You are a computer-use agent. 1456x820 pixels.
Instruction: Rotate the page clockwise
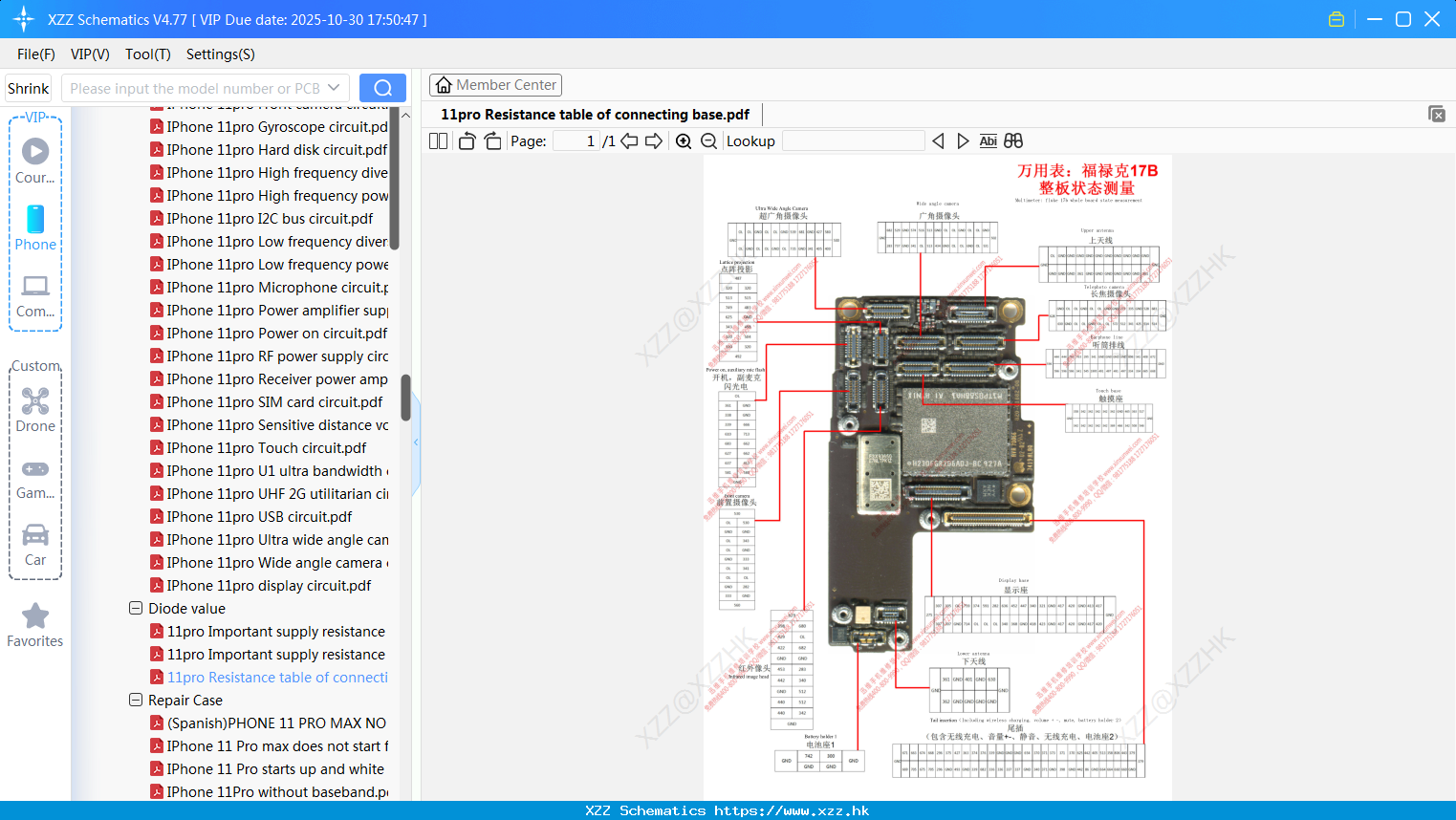click(x=492, y=140)
